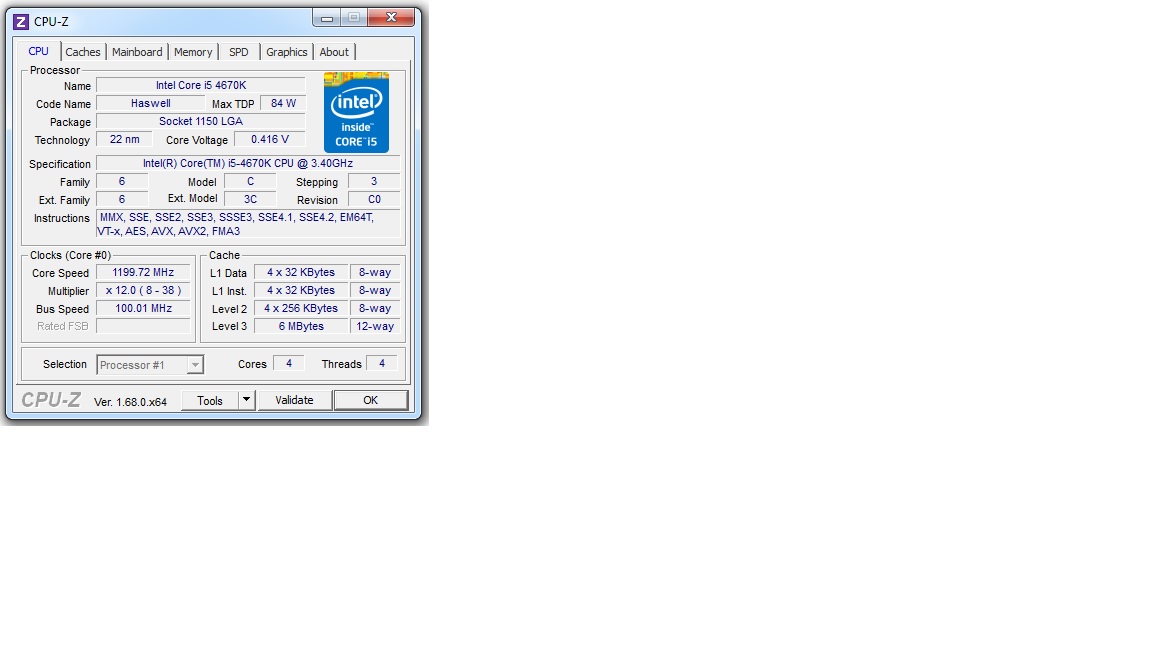Screen dimensions: 1152x648
Task: Click the Max TDP value 84 W
Action: coord(283,104)
